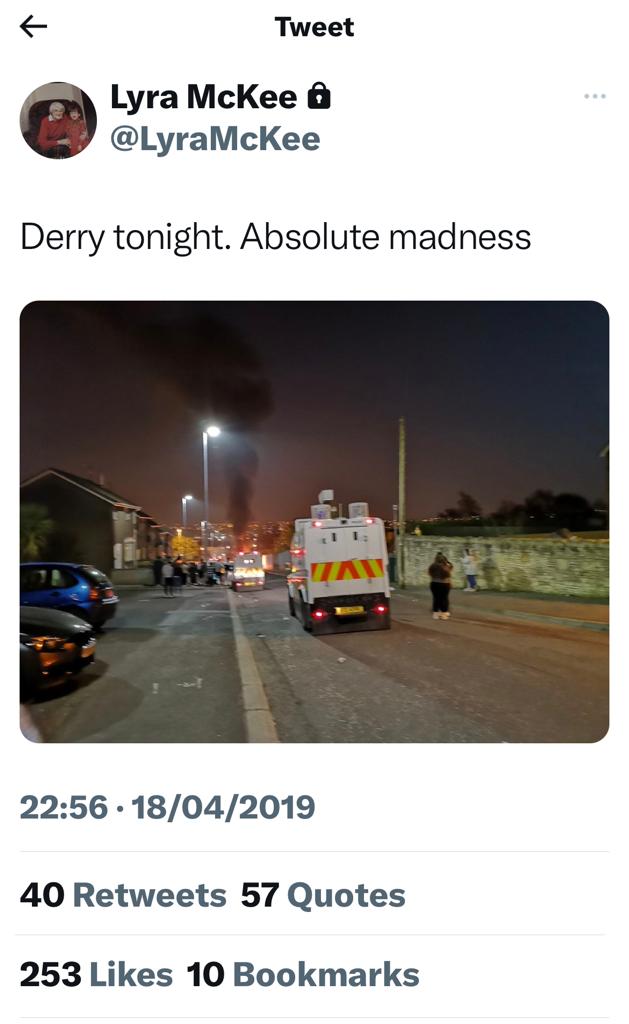Click the person standing near stone wall

click(x=440, y=585)
